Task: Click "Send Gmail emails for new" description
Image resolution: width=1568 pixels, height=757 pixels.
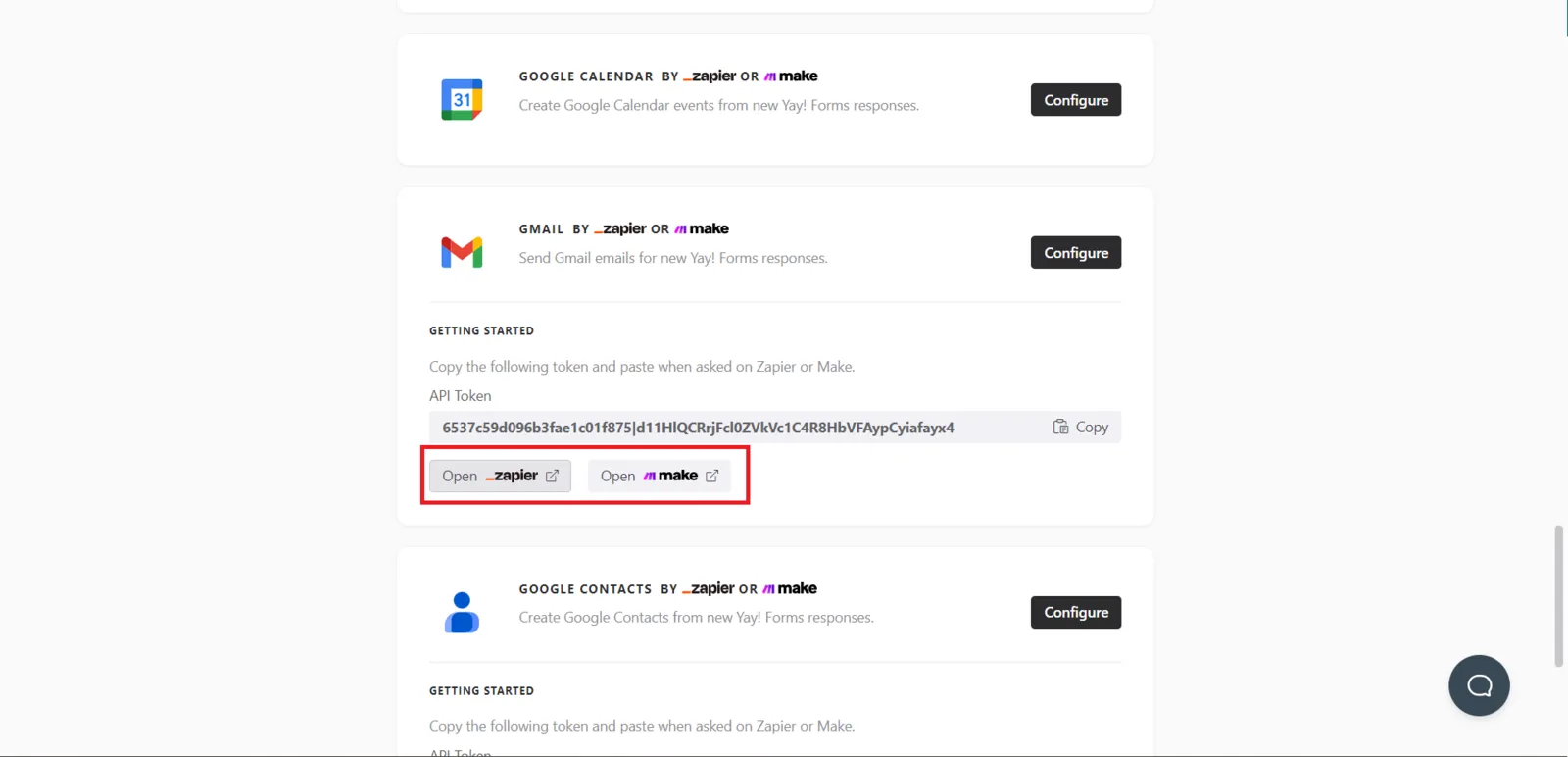Action: [x=673, y=258]
